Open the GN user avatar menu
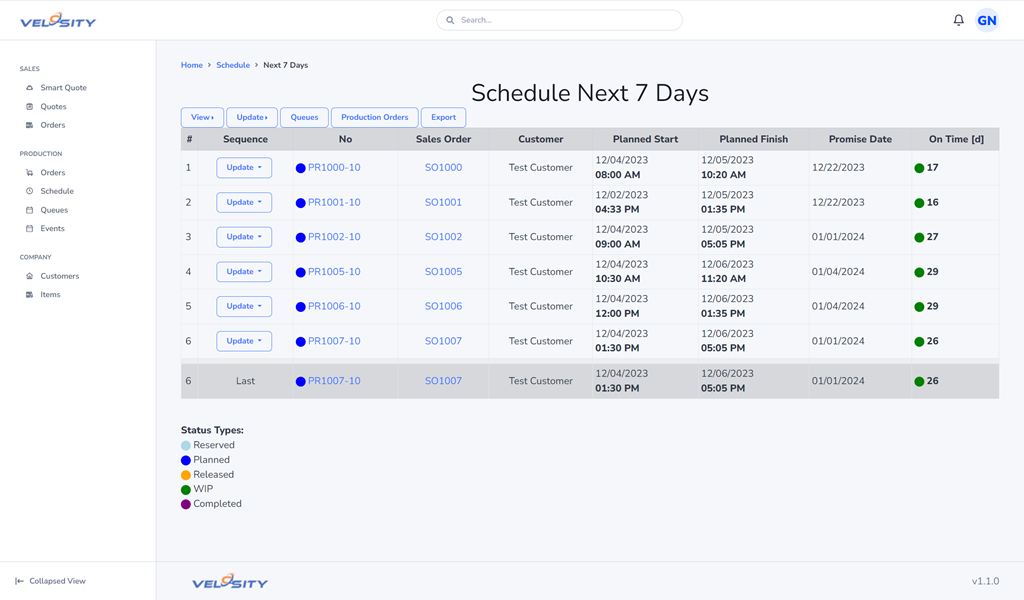1024x600 pixels. coord(986,20)
